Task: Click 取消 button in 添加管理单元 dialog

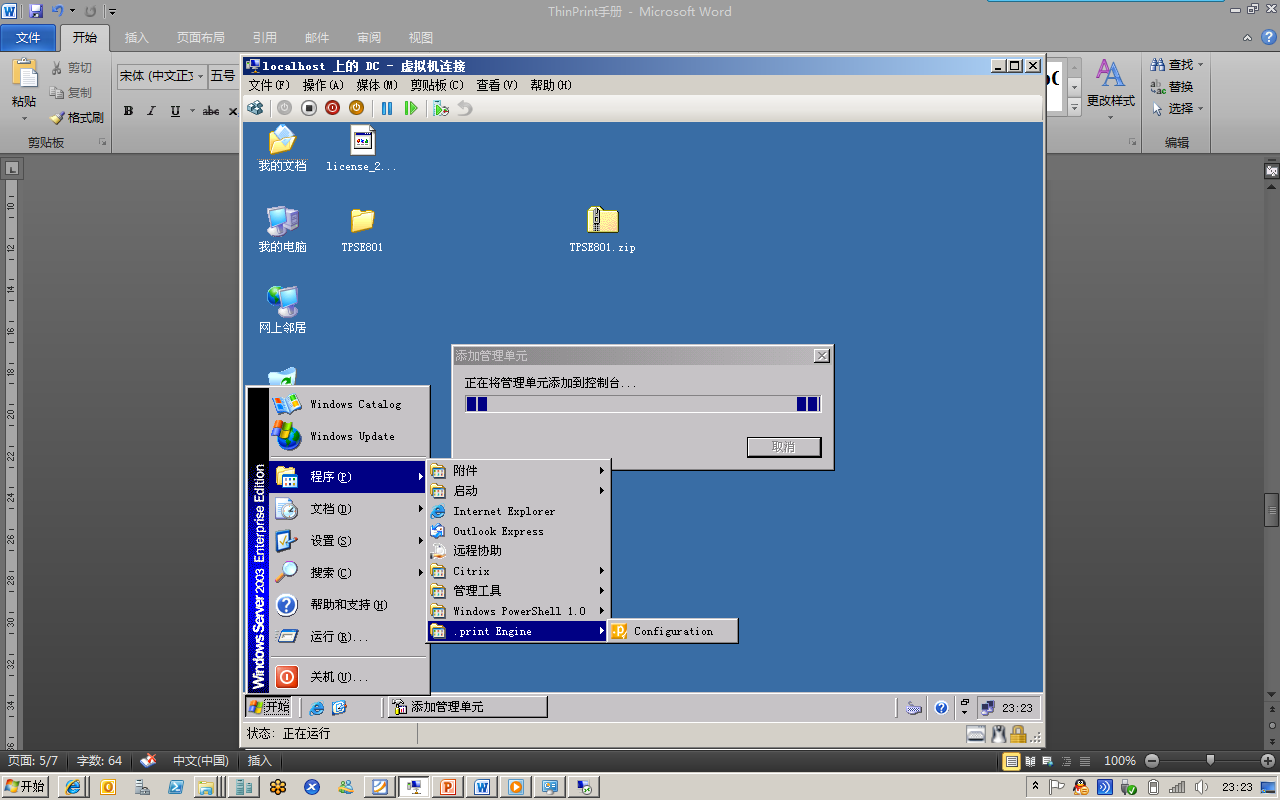Action: click(784, 447)
